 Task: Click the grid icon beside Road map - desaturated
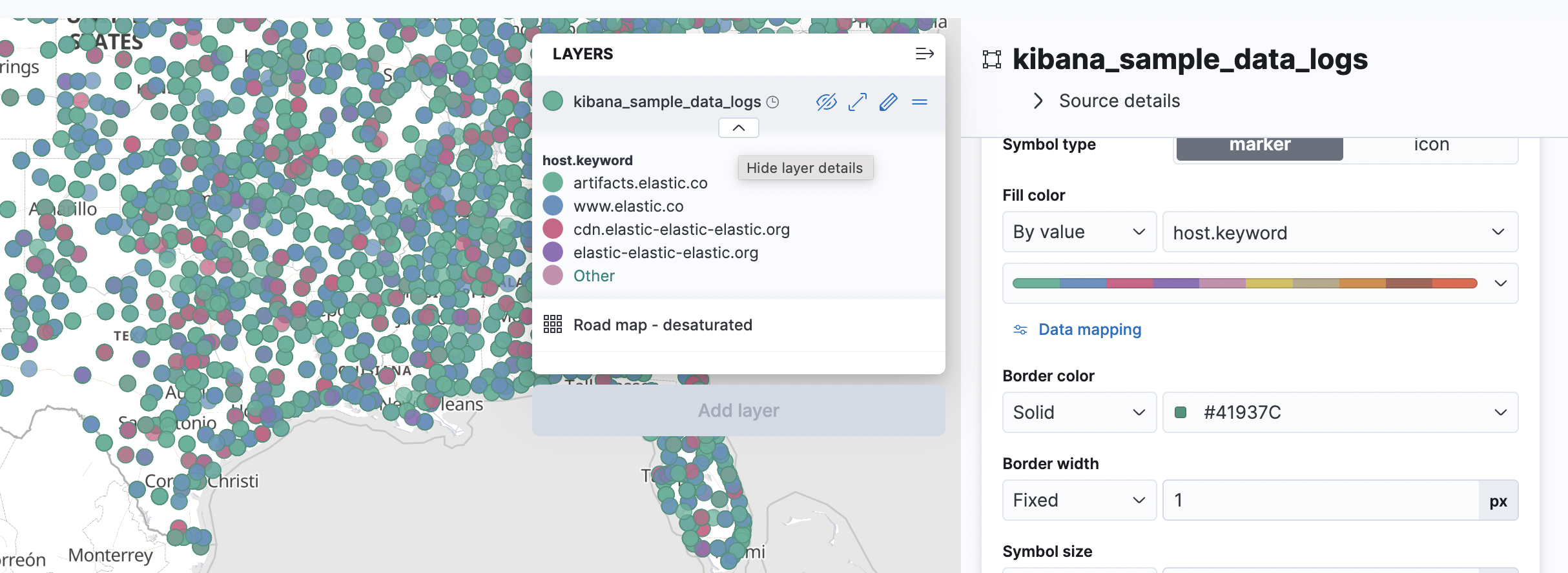tap(553, 324)
